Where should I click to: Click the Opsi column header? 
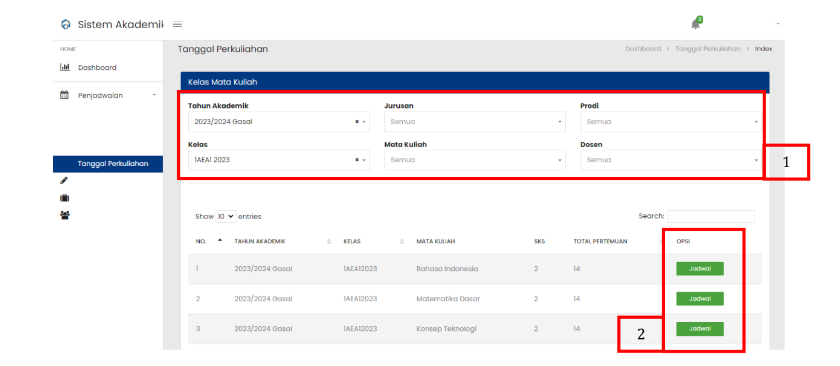point(683,242)
